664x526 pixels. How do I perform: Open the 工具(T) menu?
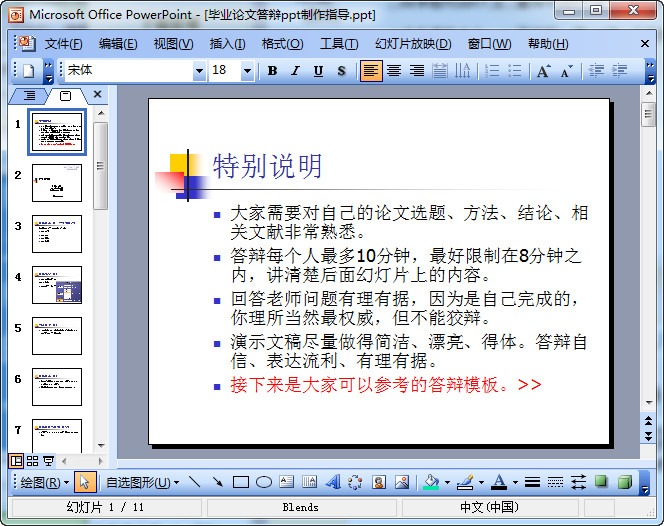coord(339,44)
